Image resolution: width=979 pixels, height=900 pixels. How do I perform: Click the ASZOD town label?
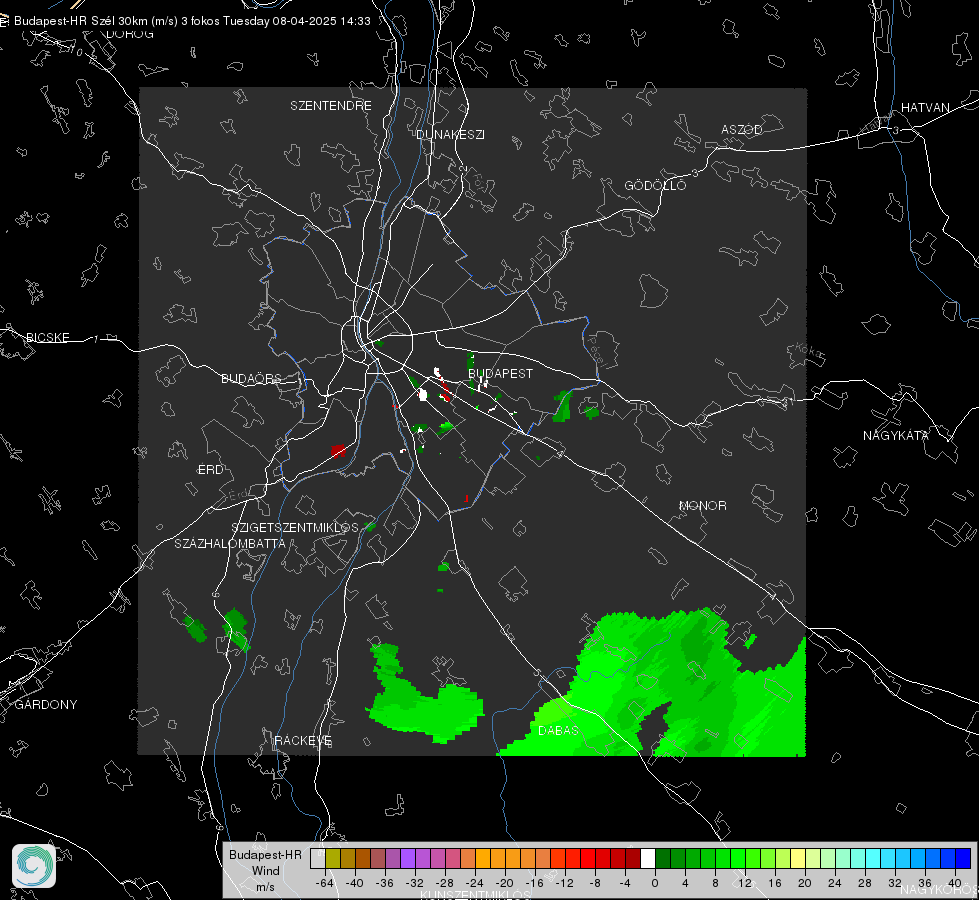(742, 129)
